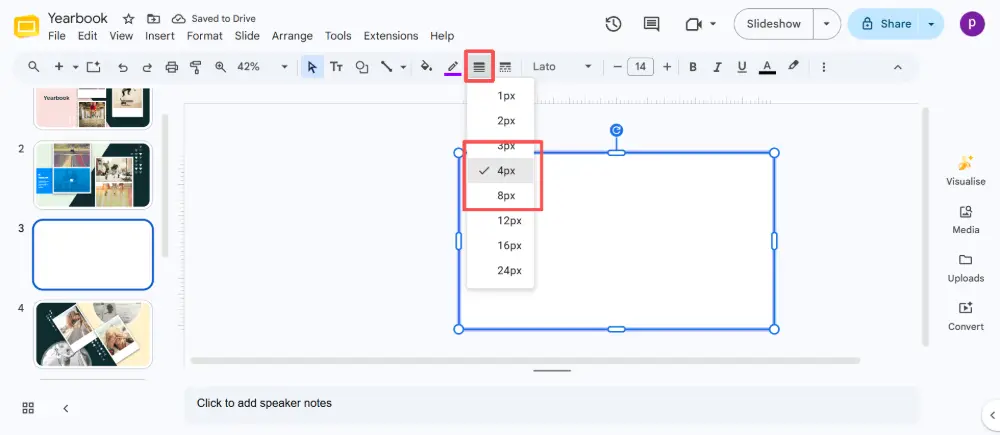Viewport: 1000px width, 435px height.
Task: Click the font size field
Action: coord(640,67)
